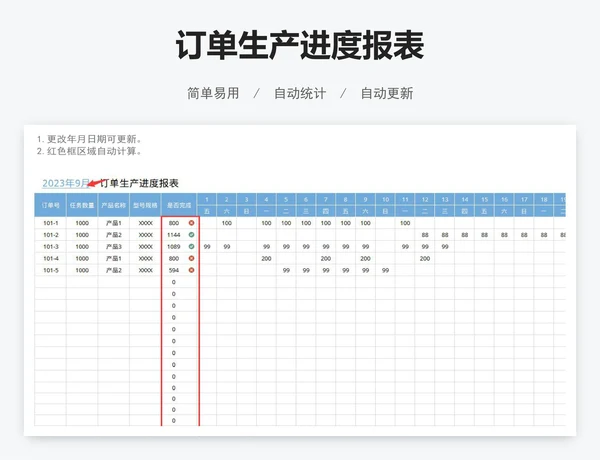Click the 自动更新 subtitle text
The image size is (600, 460).
click(387, 93)
